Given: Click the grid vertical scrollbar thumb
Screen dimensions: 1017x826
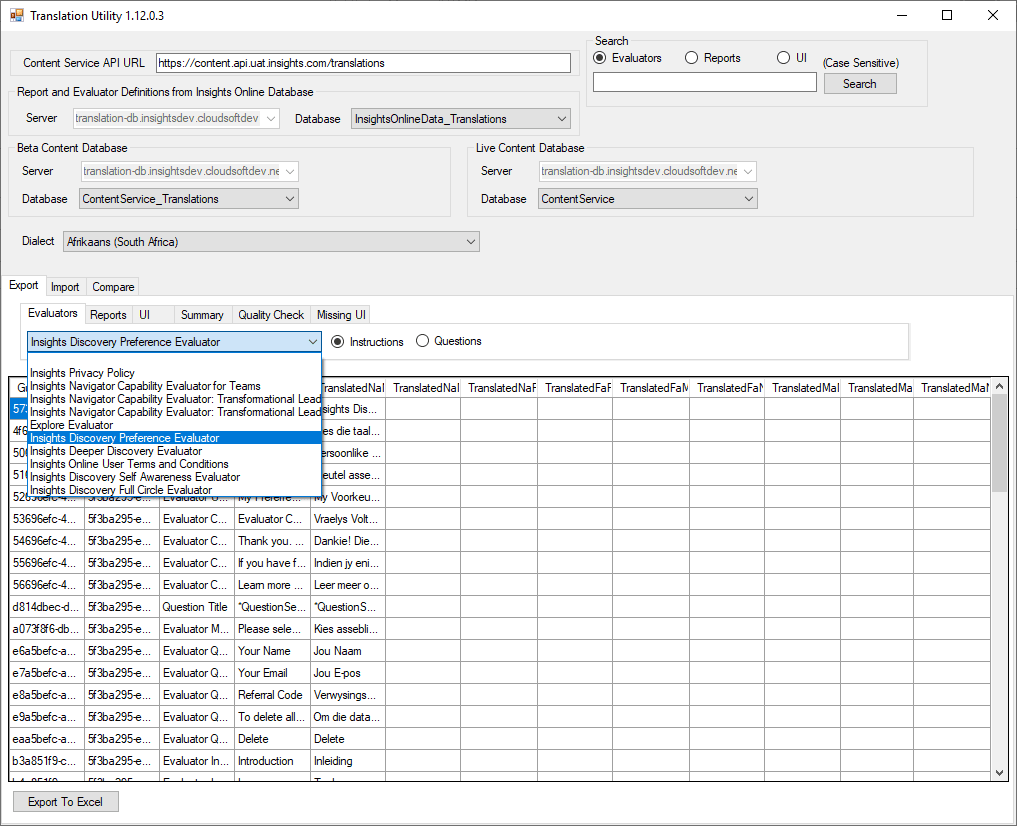Looking at the screenshot, I should (x=999, y=443).
